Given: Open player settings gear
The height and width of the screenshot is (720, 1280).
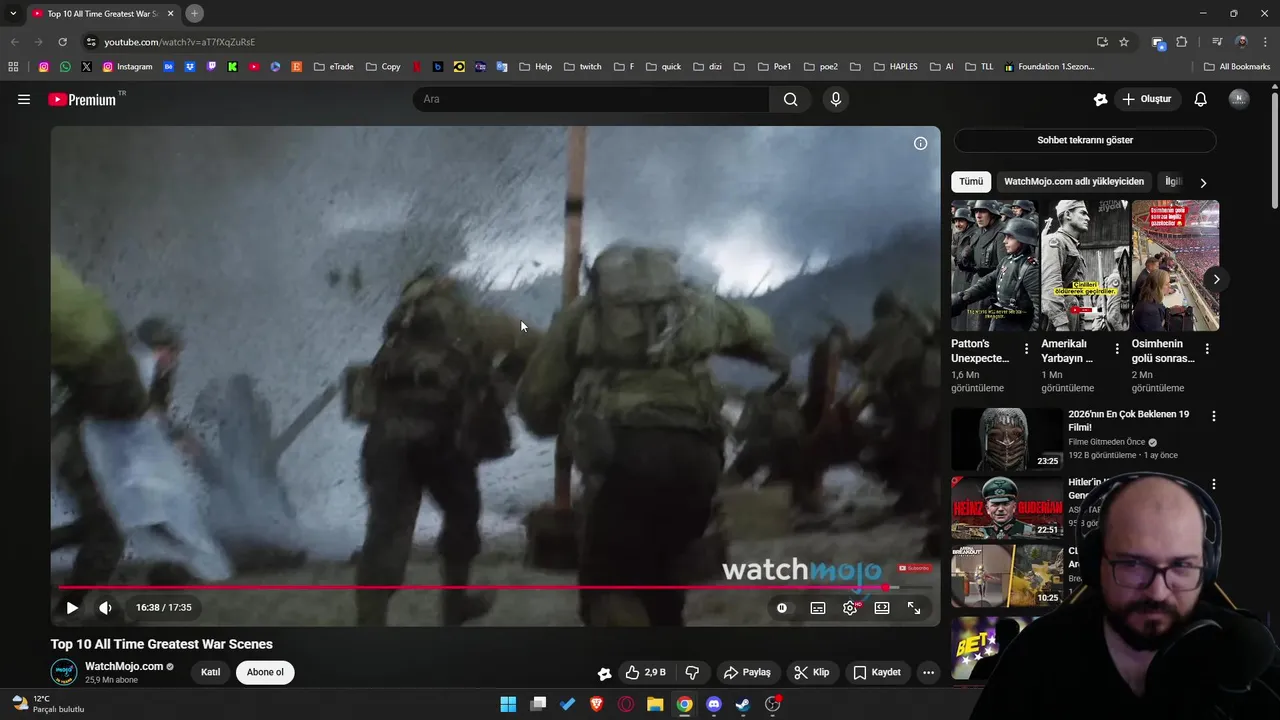Looking at the screenshot, I should (x=850, y=607).
